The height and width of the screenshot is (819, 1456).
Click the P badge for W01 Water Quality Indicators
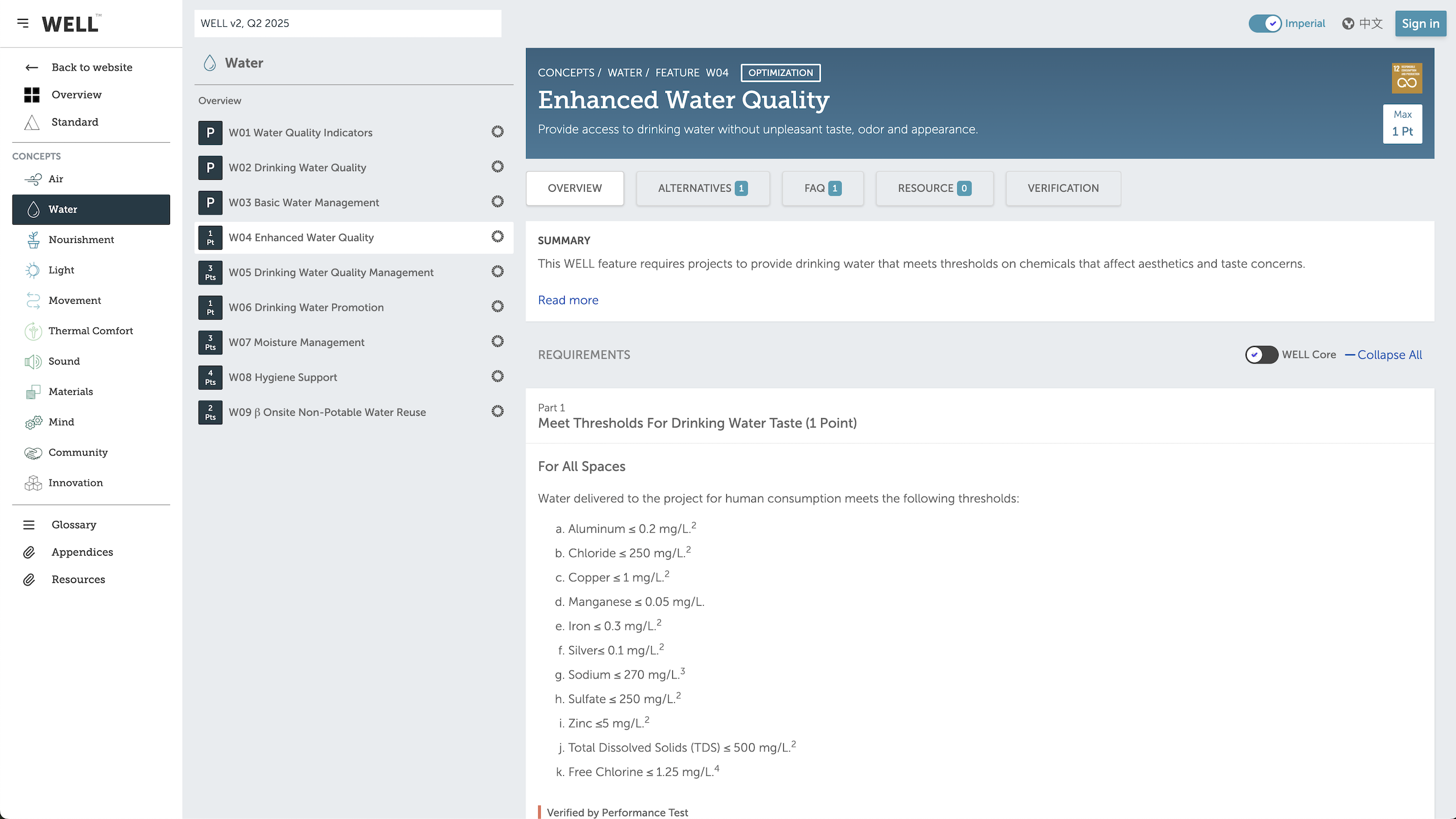point(210,133)
